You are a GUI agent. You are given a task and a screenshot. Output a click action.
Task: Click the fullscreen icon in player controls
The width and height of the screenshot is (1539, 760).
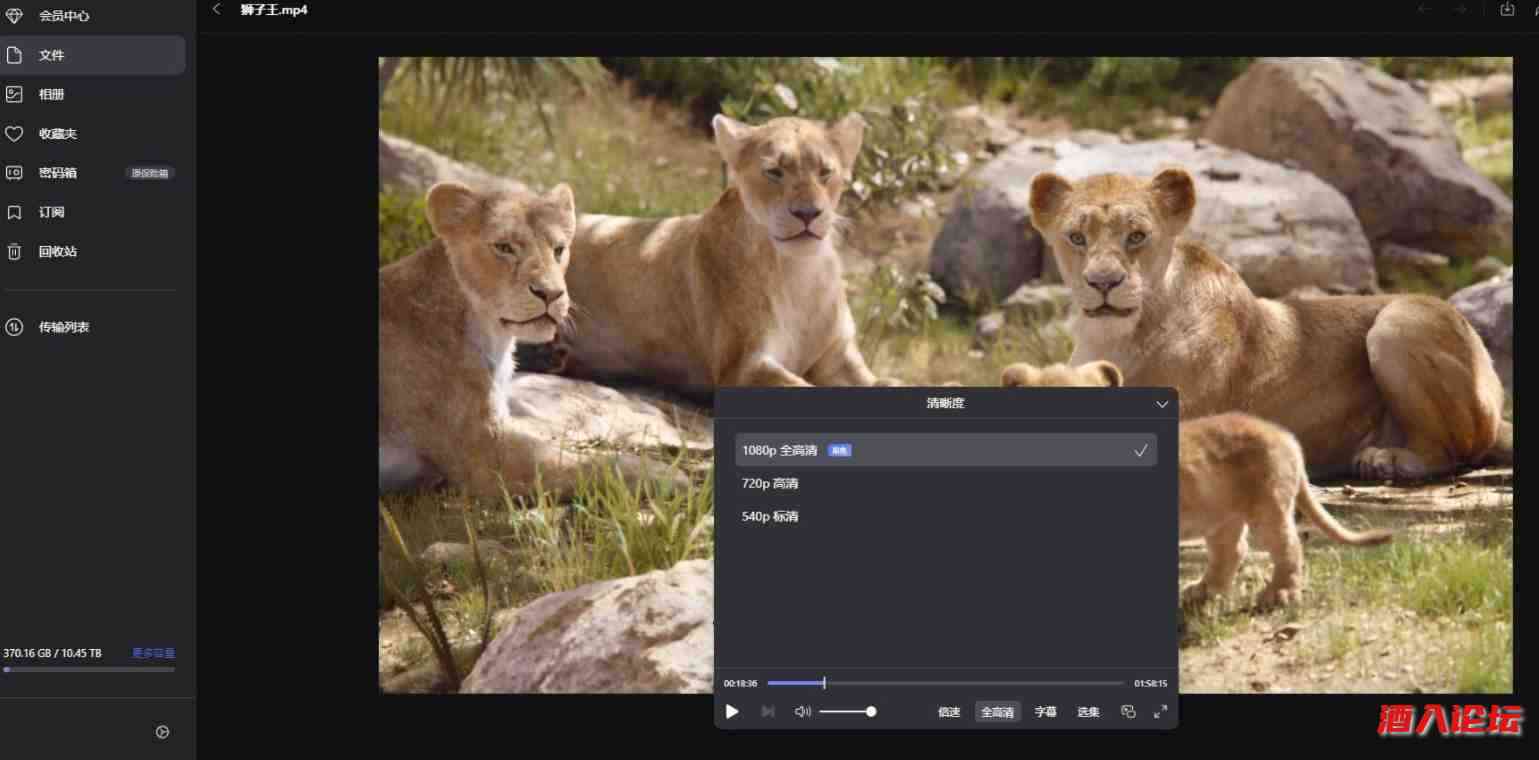click(1160, 711)
